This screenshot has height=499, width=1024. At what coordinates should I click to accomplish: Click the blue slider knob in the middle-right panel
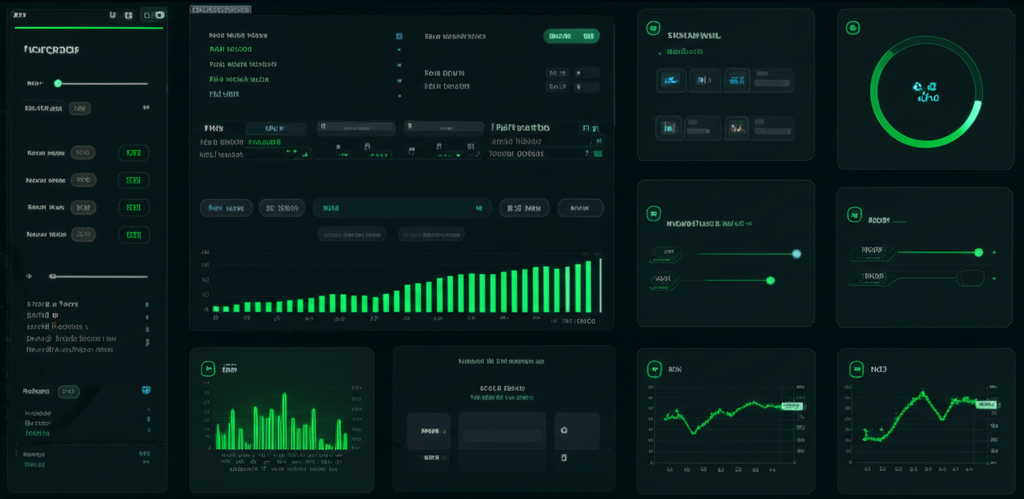[x=796, y=254]
